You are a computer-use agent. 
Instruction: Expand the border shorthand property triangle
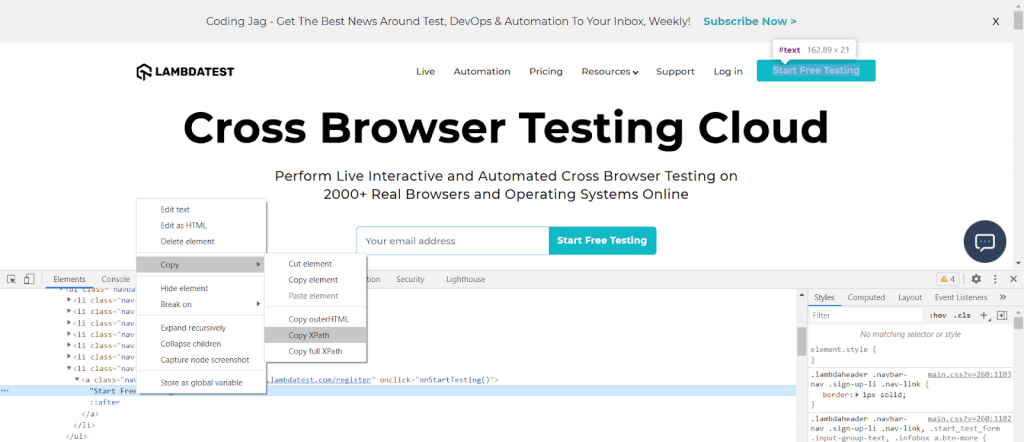[857, 395]
